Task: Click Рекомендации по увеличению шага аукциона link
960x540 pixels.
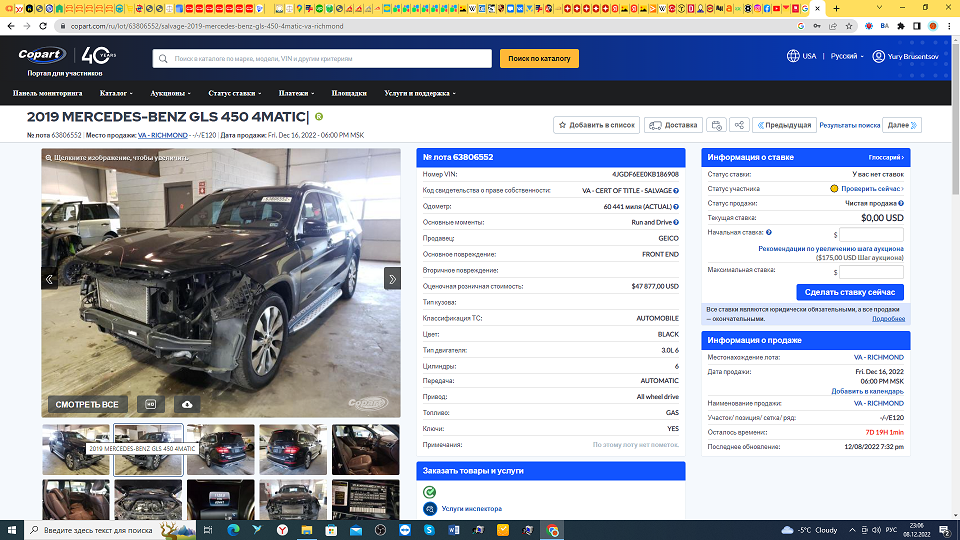Action: coord(831,249)
